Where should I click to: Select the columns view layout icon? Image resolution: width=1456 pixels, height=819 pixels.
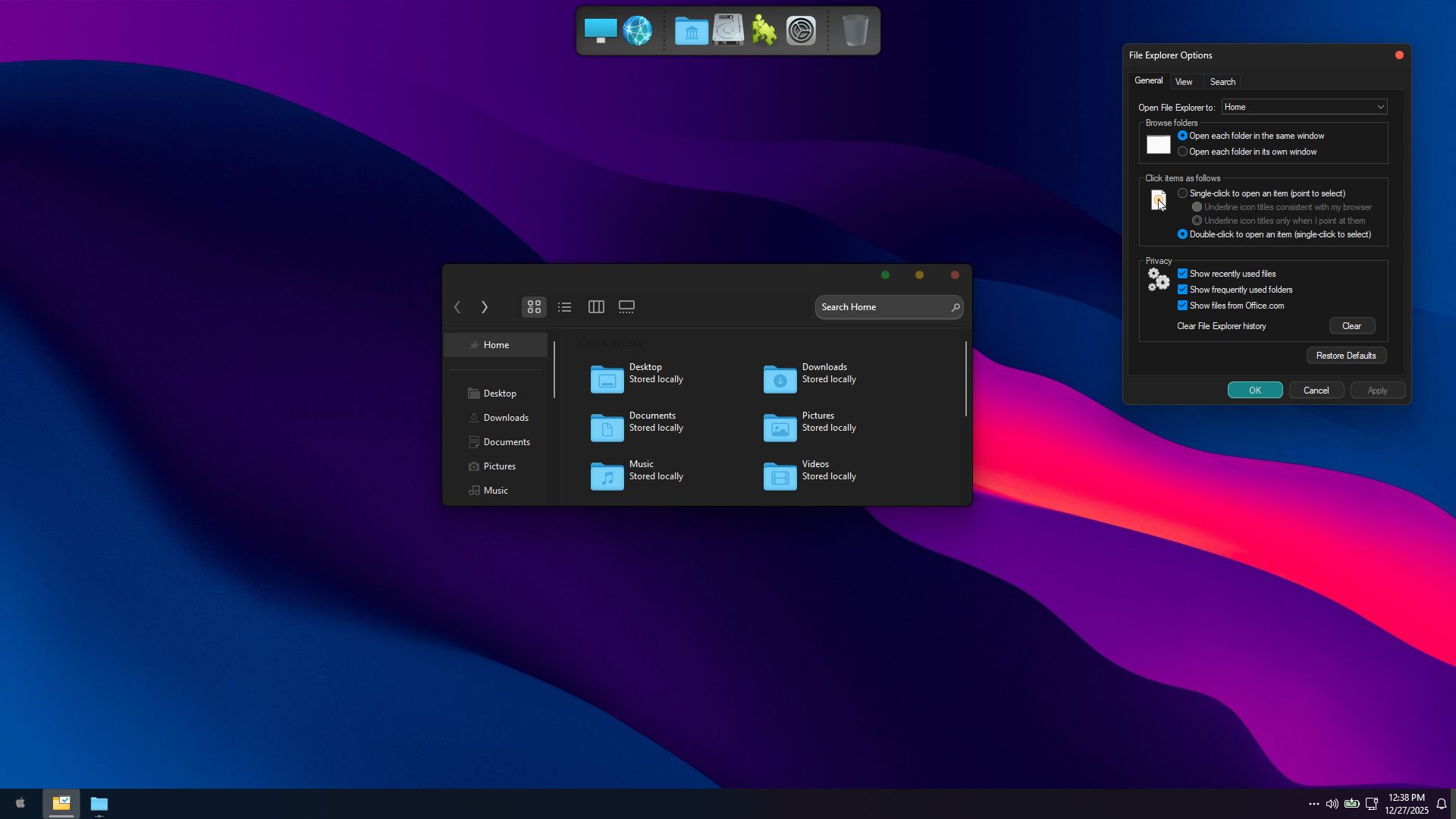(x=596, y=307)
